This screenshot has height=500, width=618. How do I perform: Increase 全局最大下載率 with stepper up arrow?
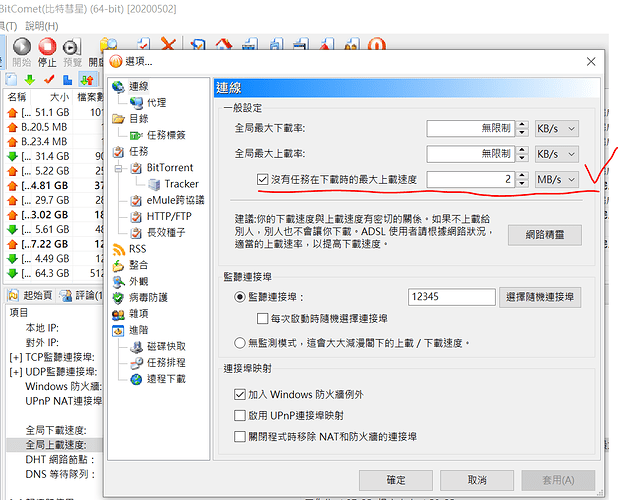[x=522, y=125]
